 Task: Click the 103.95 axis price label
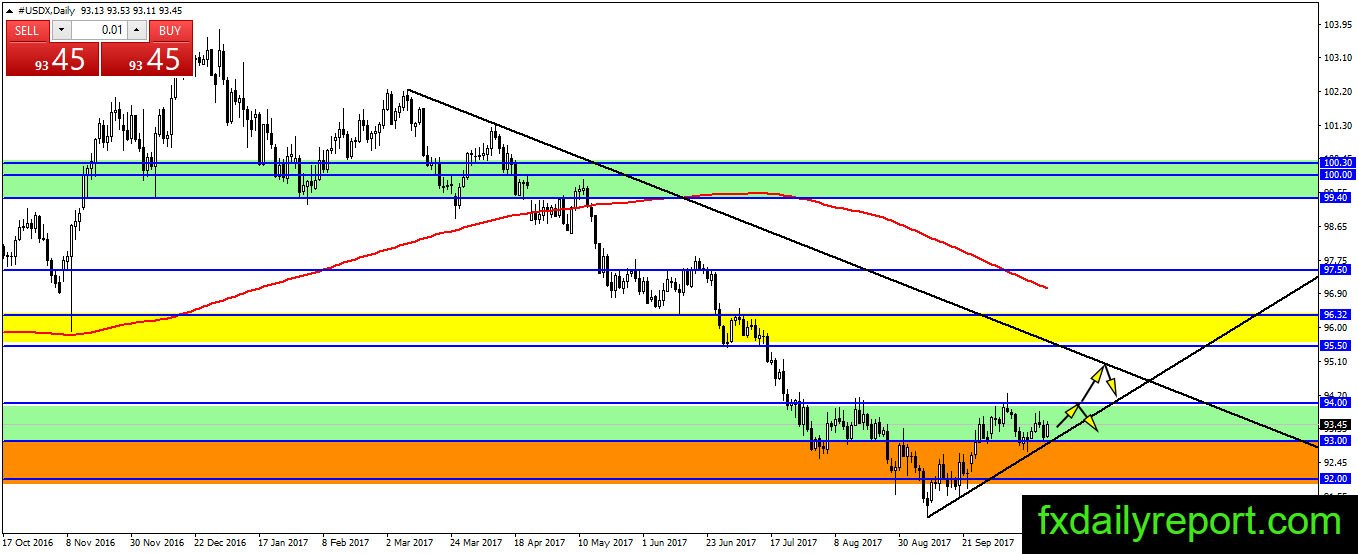[1337, 23]
